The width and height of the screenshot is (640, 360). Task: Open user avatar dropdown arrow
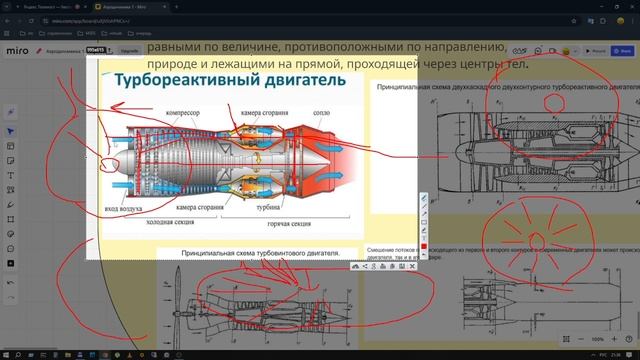pos(576,51)
